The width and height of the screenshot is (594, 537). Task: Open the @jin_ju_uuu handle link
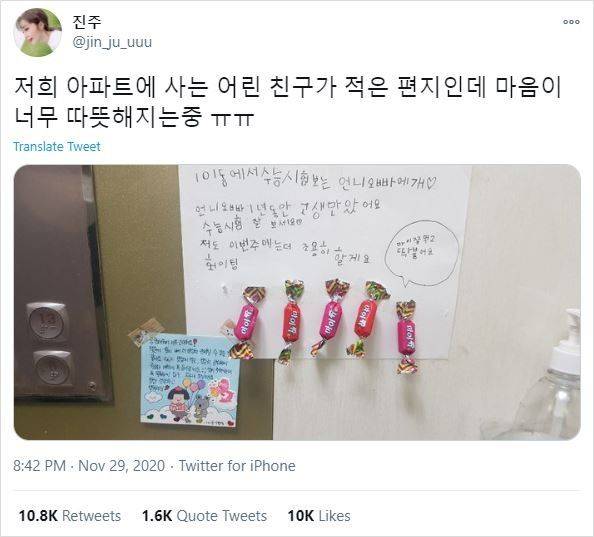pos(112,42)
